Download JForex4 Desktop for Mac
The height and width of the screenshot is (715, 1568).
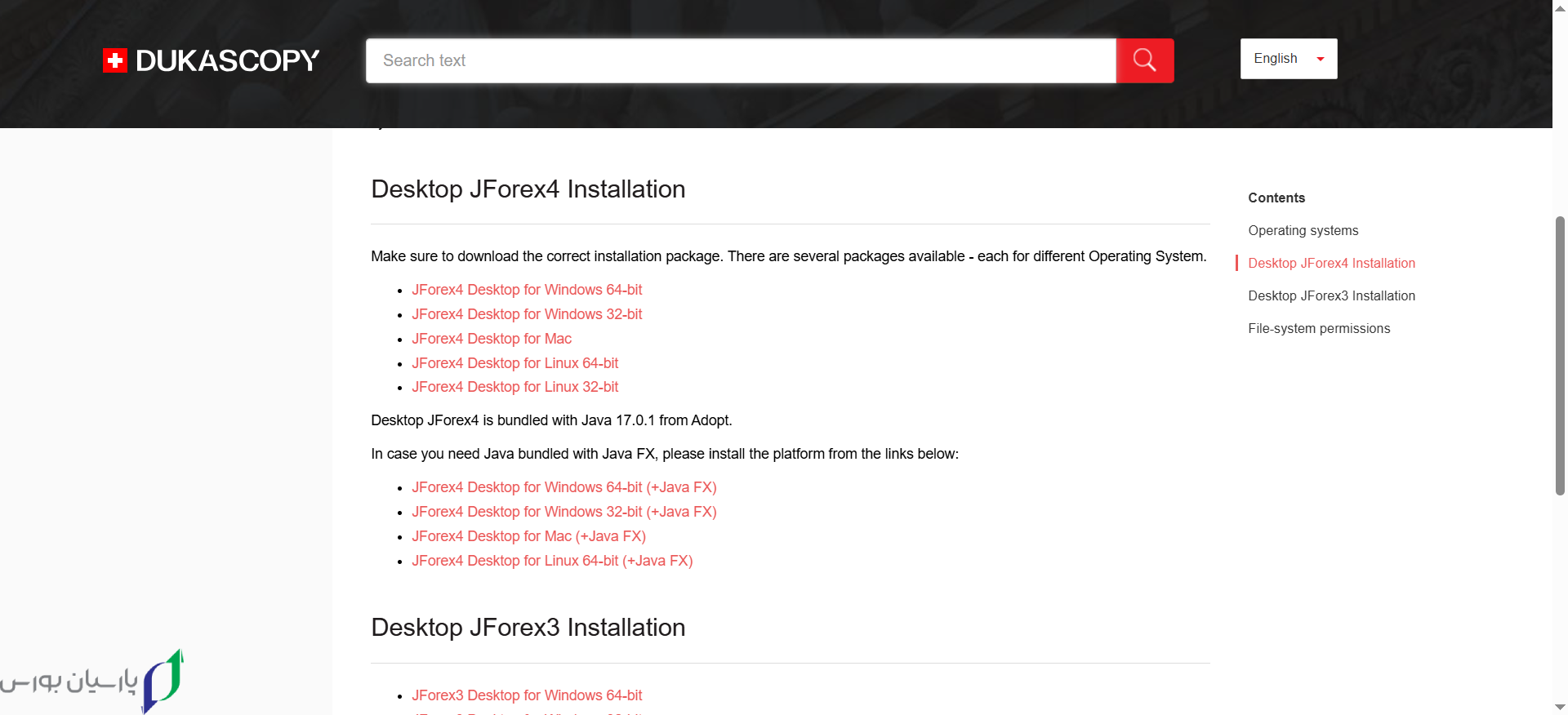492,339
